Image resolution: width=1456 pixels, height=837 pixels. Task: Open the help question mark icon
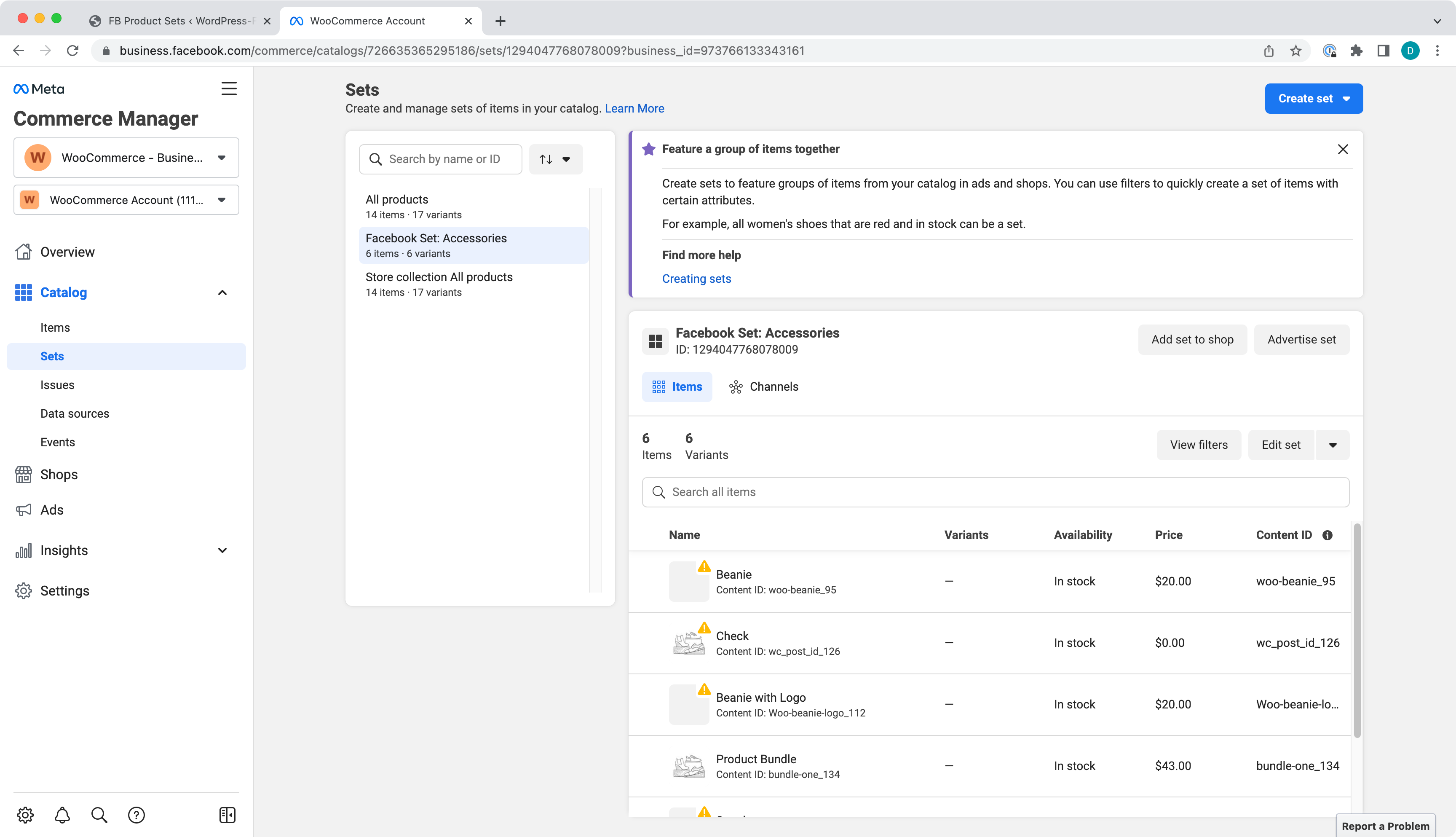pos(136,815)
